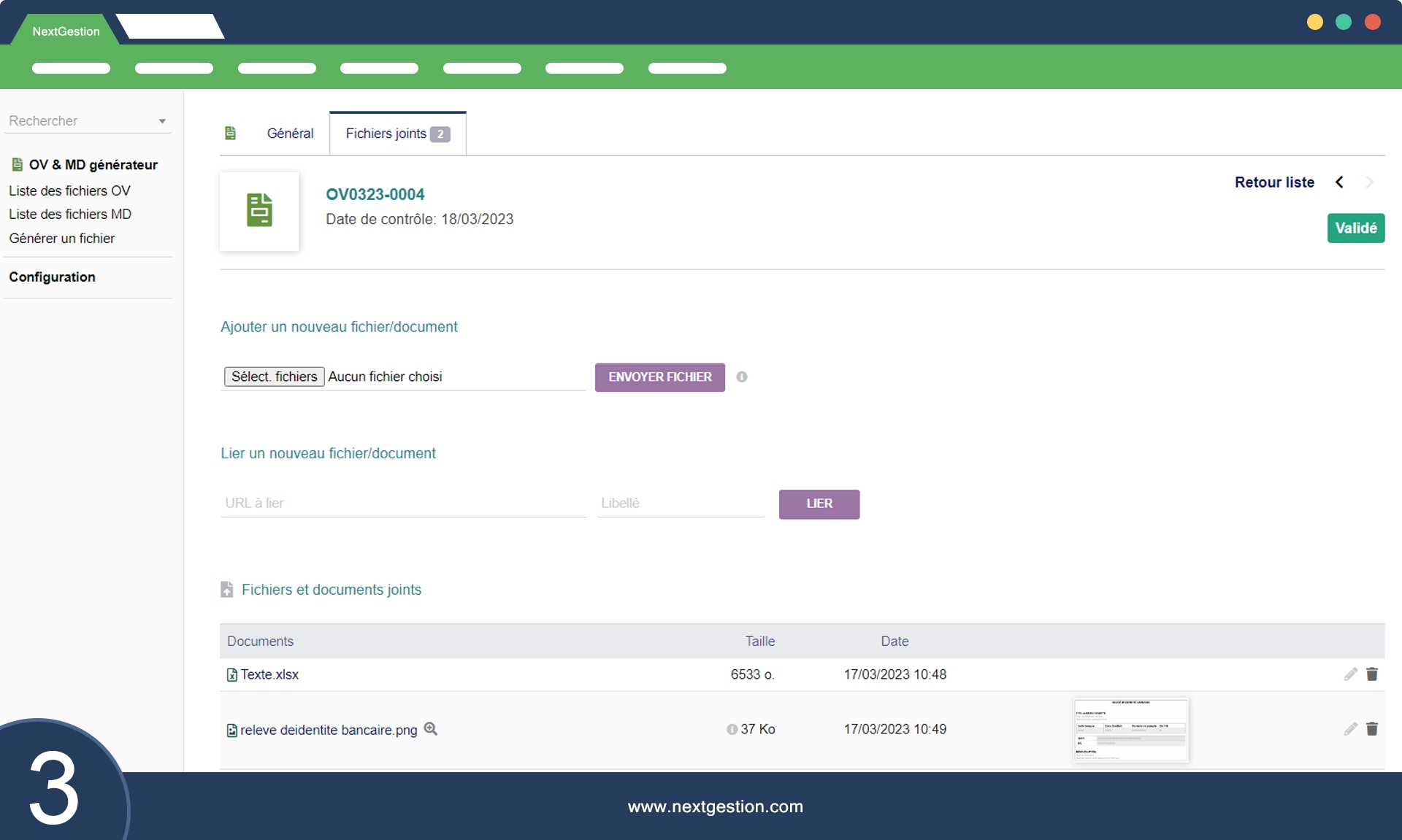Image resolution: width=1402 pixels, height=840 pixels.
Task: Click the pencil edit icon for Texte.xlsx
Action: click(1350, 674)
